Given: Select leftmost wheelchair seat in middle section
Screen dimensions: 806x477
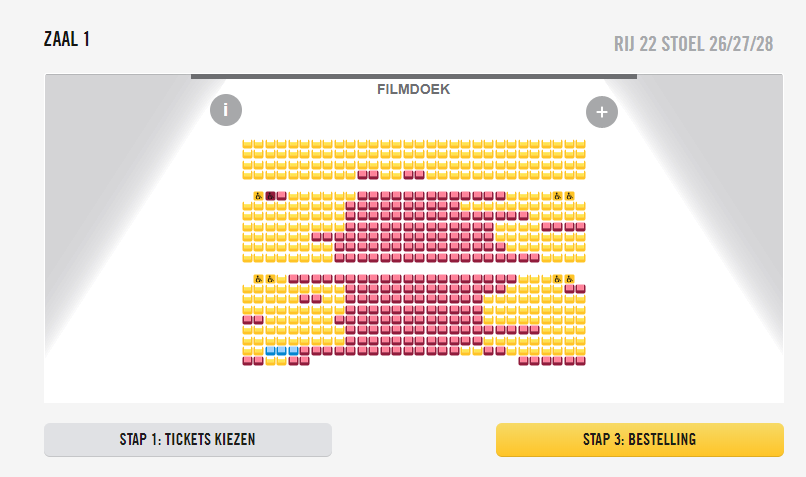Looking at the screenshot, I should 258,196.
